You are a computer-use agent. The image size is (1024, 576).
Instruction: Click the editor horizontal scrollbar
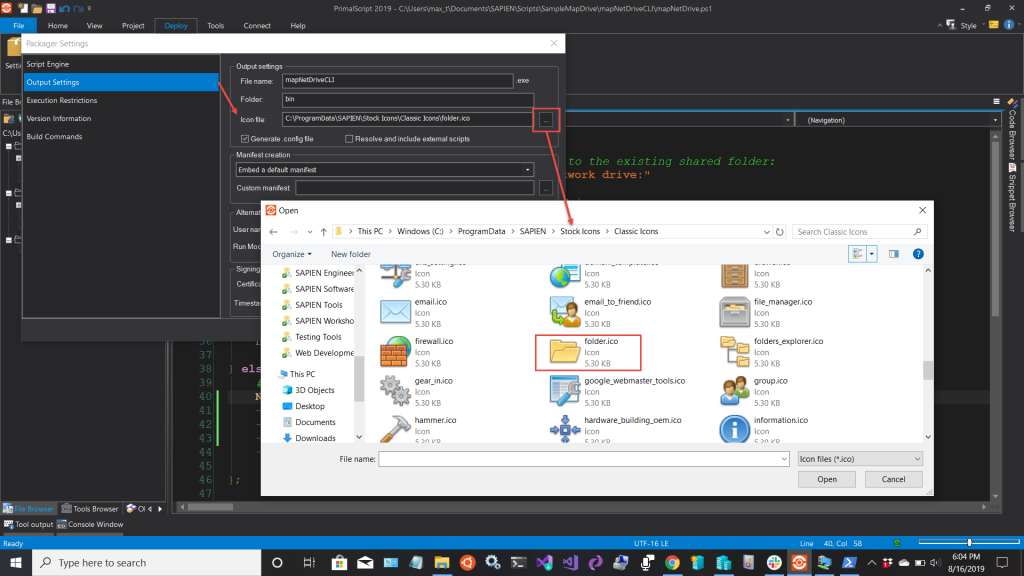pos(210,507)
